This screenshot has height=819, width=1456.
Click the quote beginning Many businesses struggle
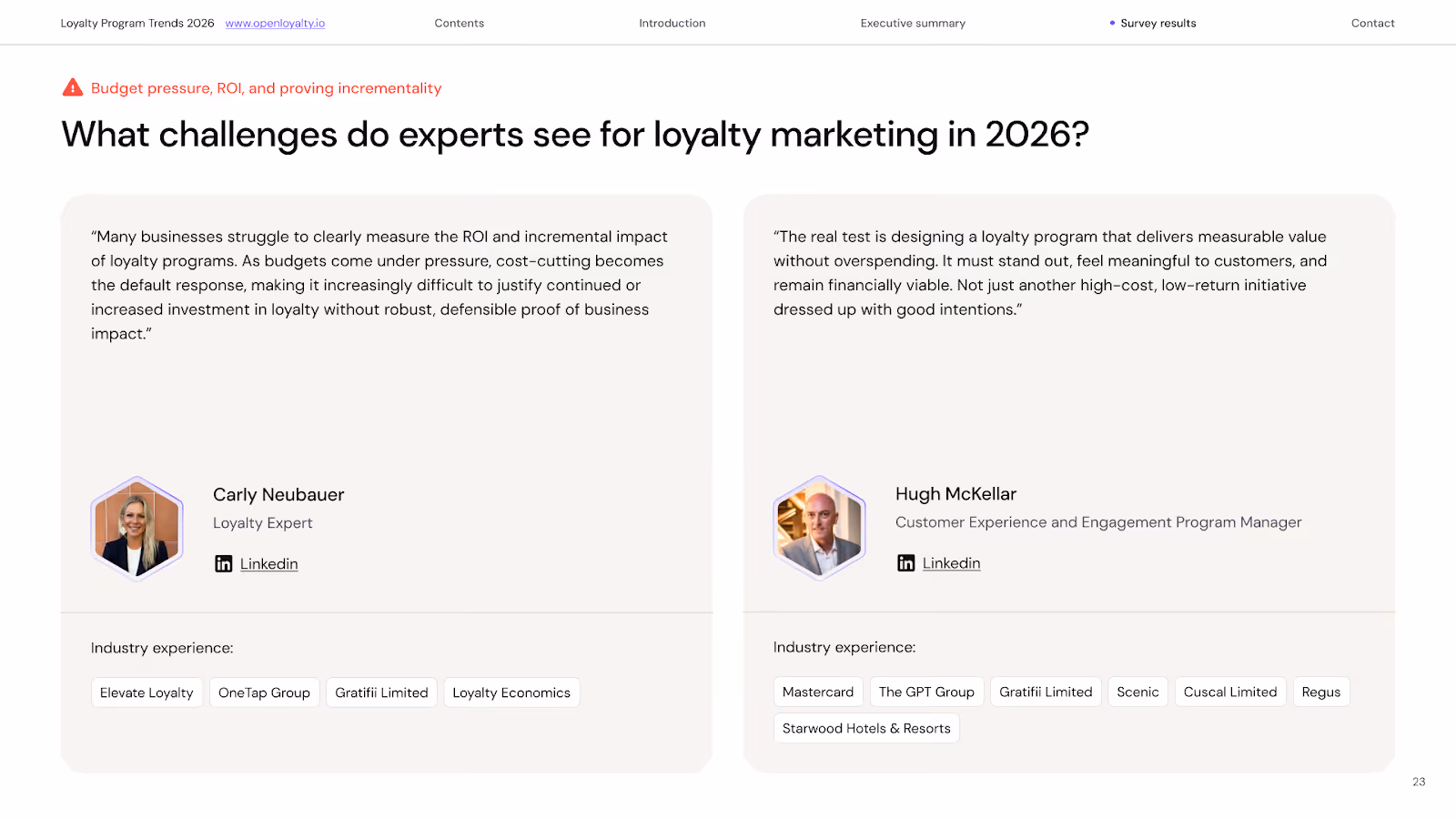click(379, 285)
